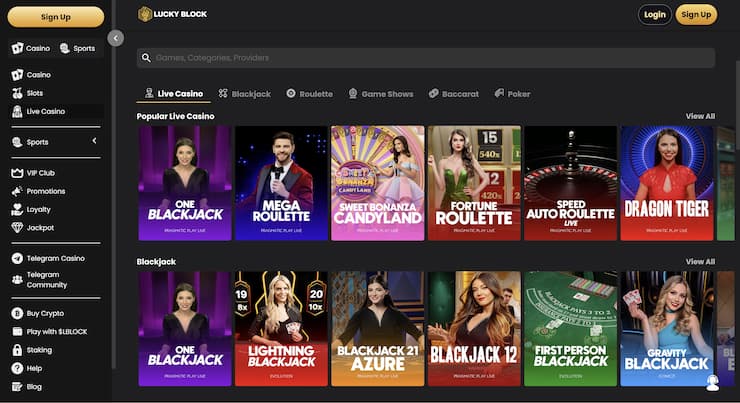Click the Lucky Block logo icon
Image resolution: width=740 pixels, height=403 pixels.
point(144,14)
